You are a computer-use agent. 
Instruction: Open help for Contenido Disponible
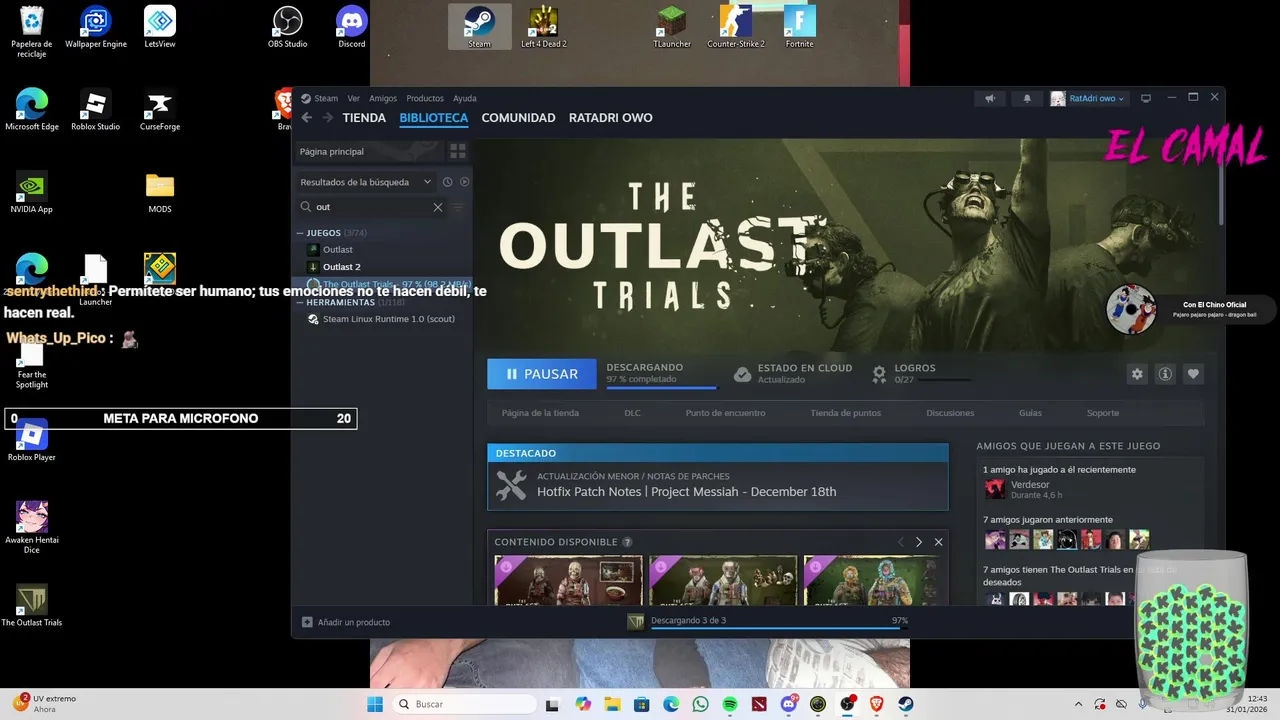tap(627, 542)
